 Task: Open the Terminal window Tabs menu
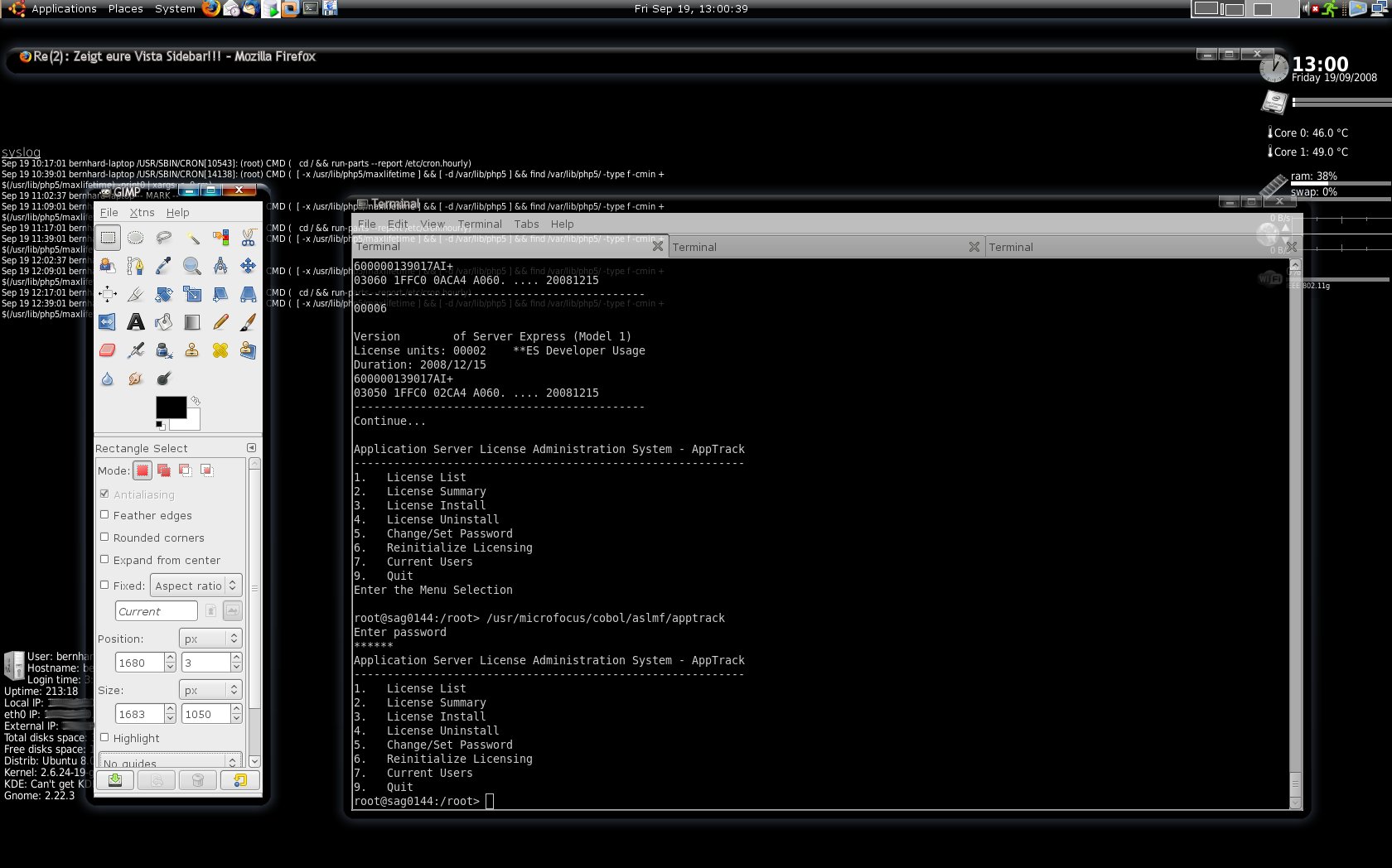pos(526,224)
